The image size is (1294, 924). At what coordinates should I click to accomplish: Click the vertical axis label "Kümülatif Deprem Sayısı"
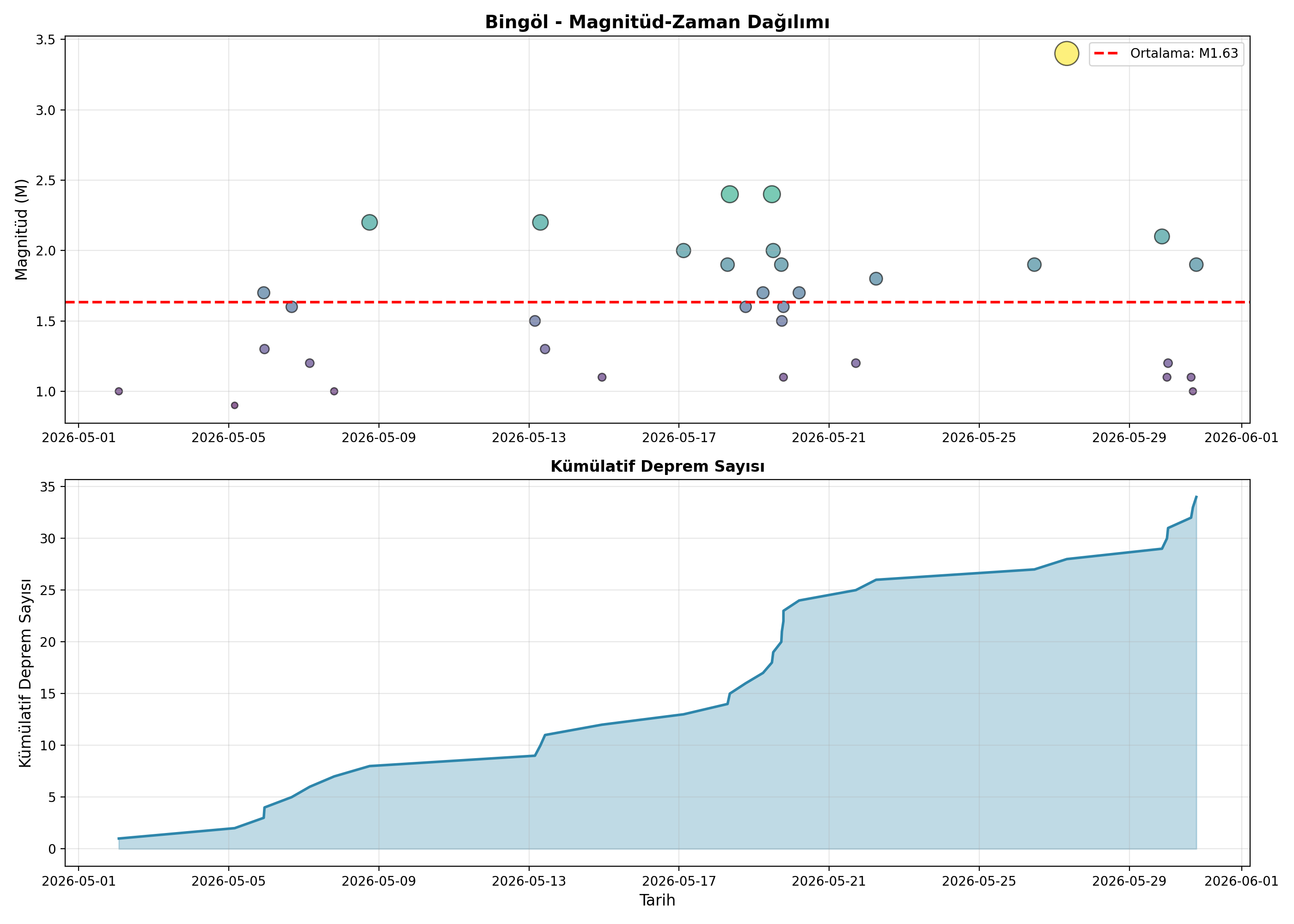click(25, 673)
